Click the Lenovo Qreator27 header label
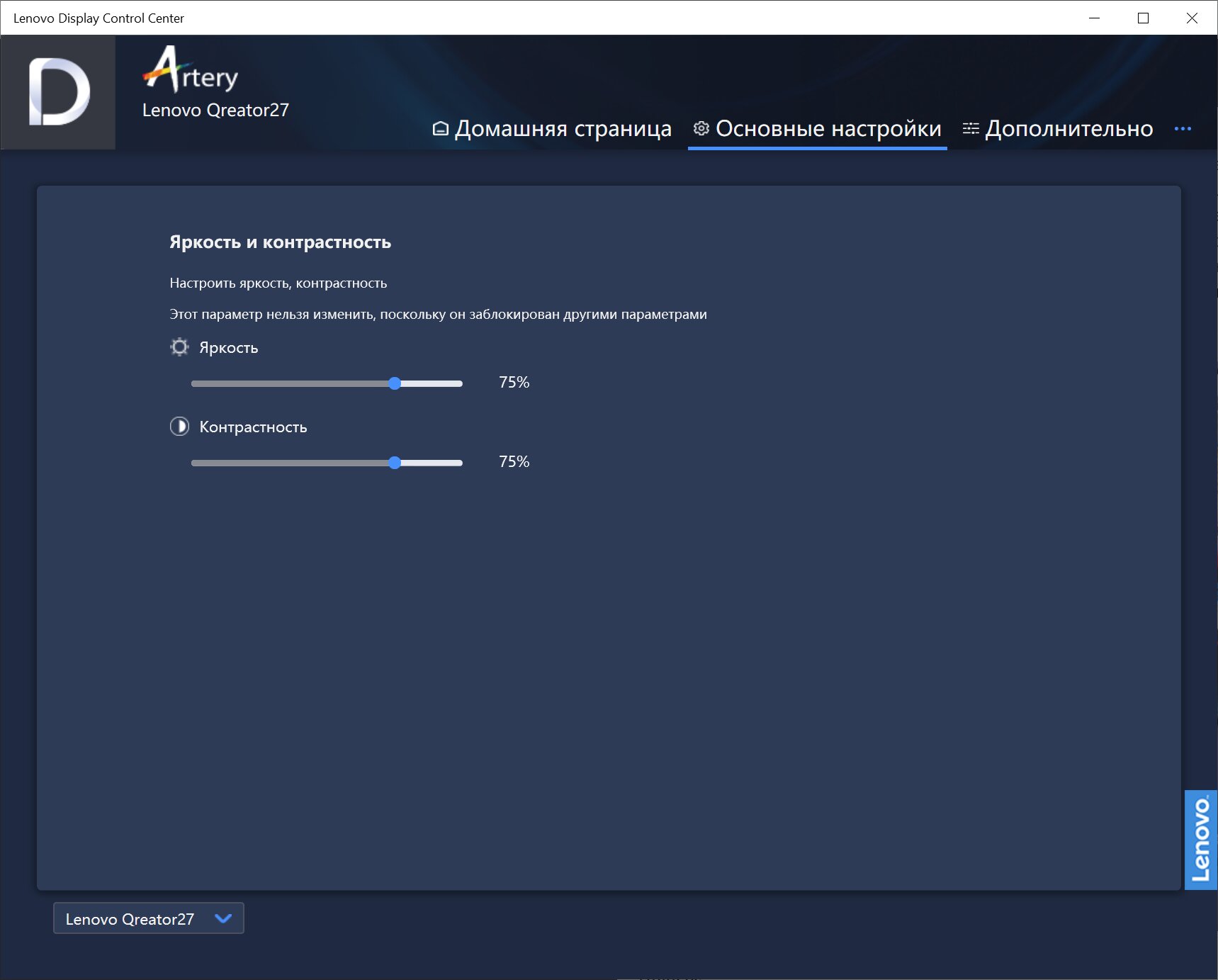This screenshot has height=980, width=1218. (x=215, y=110)
